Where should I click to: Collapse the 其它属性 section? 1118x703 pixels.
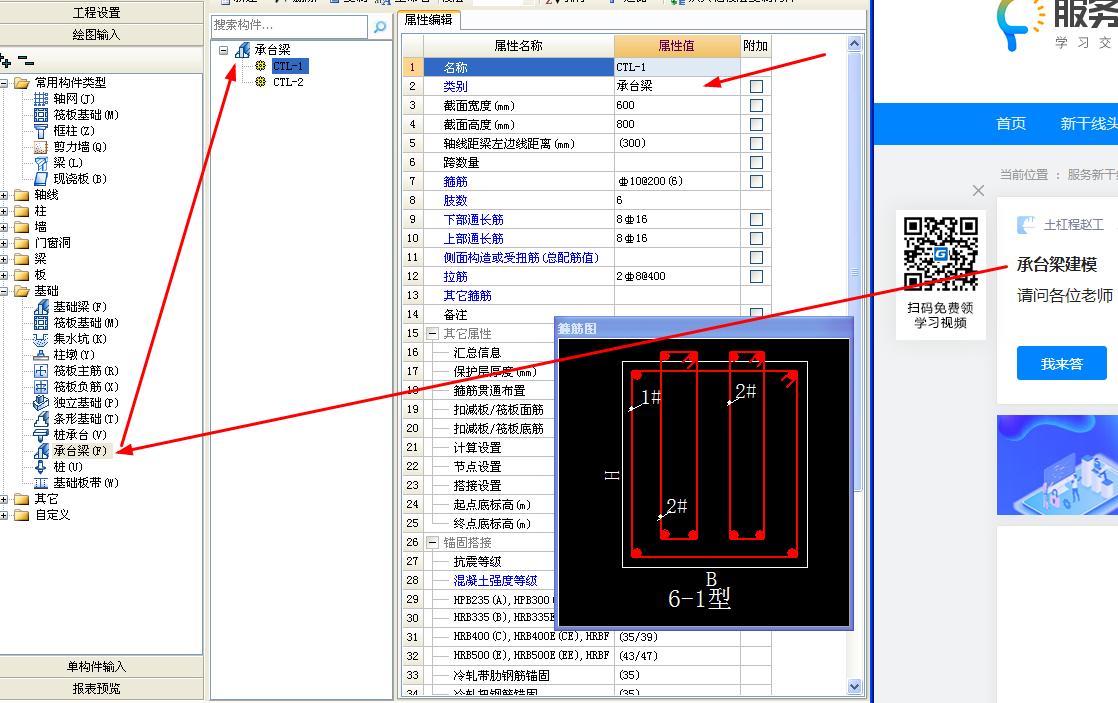click(x=432, y=333)
